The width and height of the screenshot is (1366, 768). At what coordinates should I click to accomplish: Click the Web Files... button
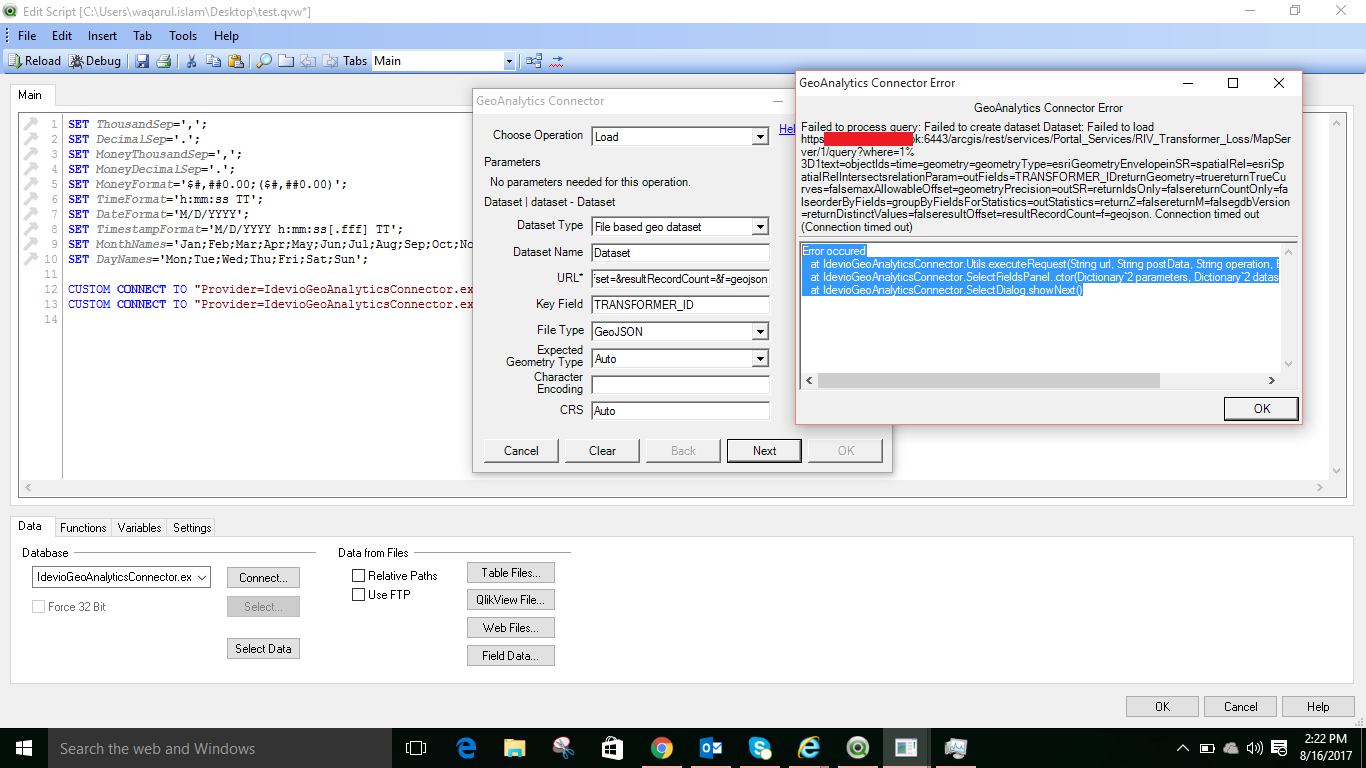tap(510, 627)
